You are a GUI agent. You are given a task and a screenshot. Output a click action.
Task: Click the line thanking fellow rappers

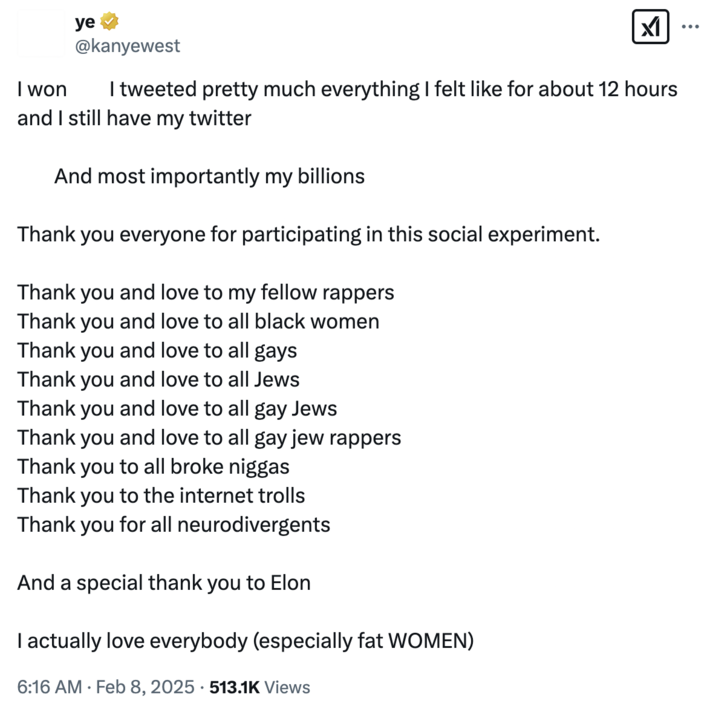[x=205, y=293]
